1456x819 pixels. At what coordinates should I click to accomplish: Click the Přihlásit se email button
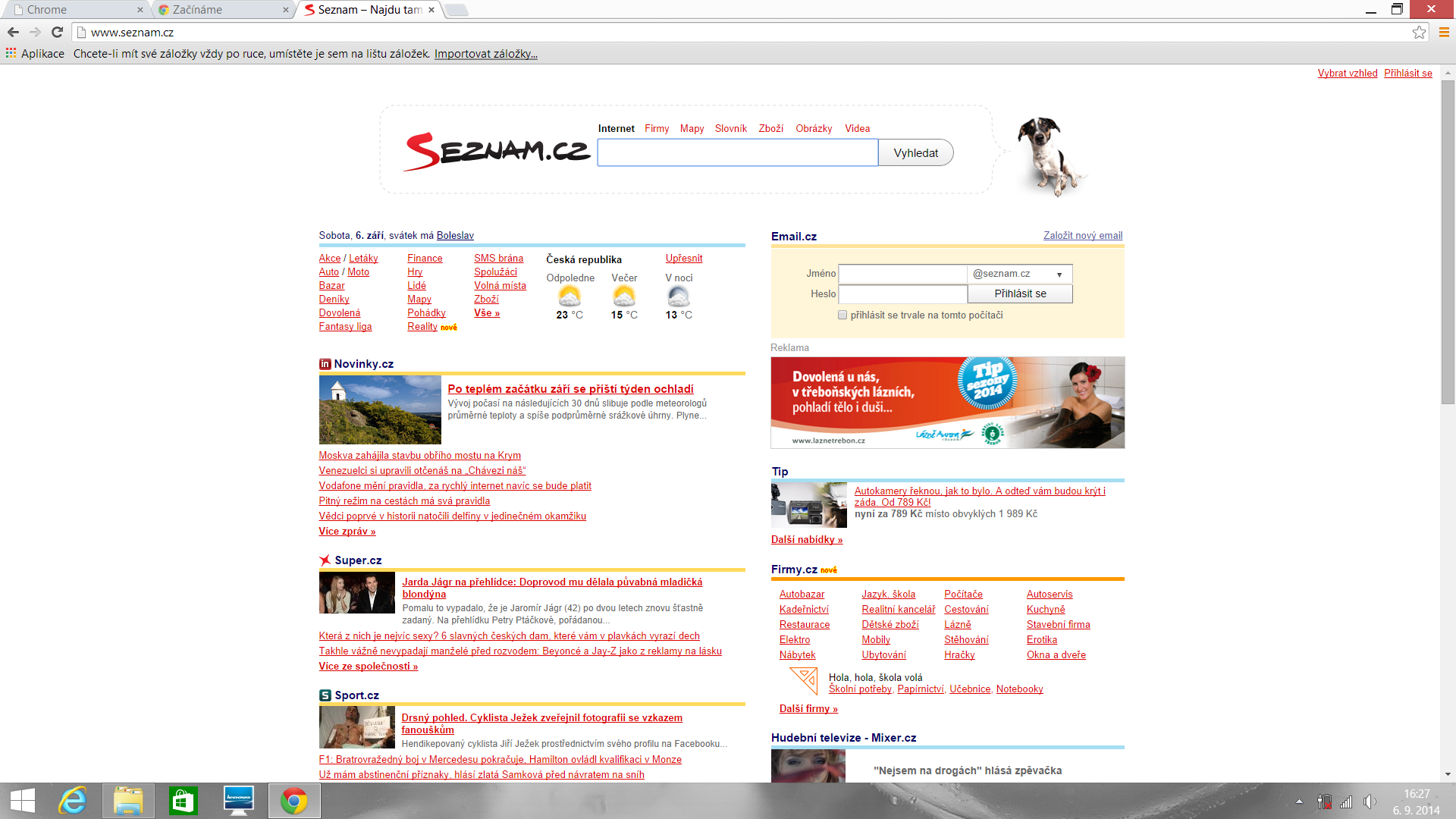[1020, 294]
